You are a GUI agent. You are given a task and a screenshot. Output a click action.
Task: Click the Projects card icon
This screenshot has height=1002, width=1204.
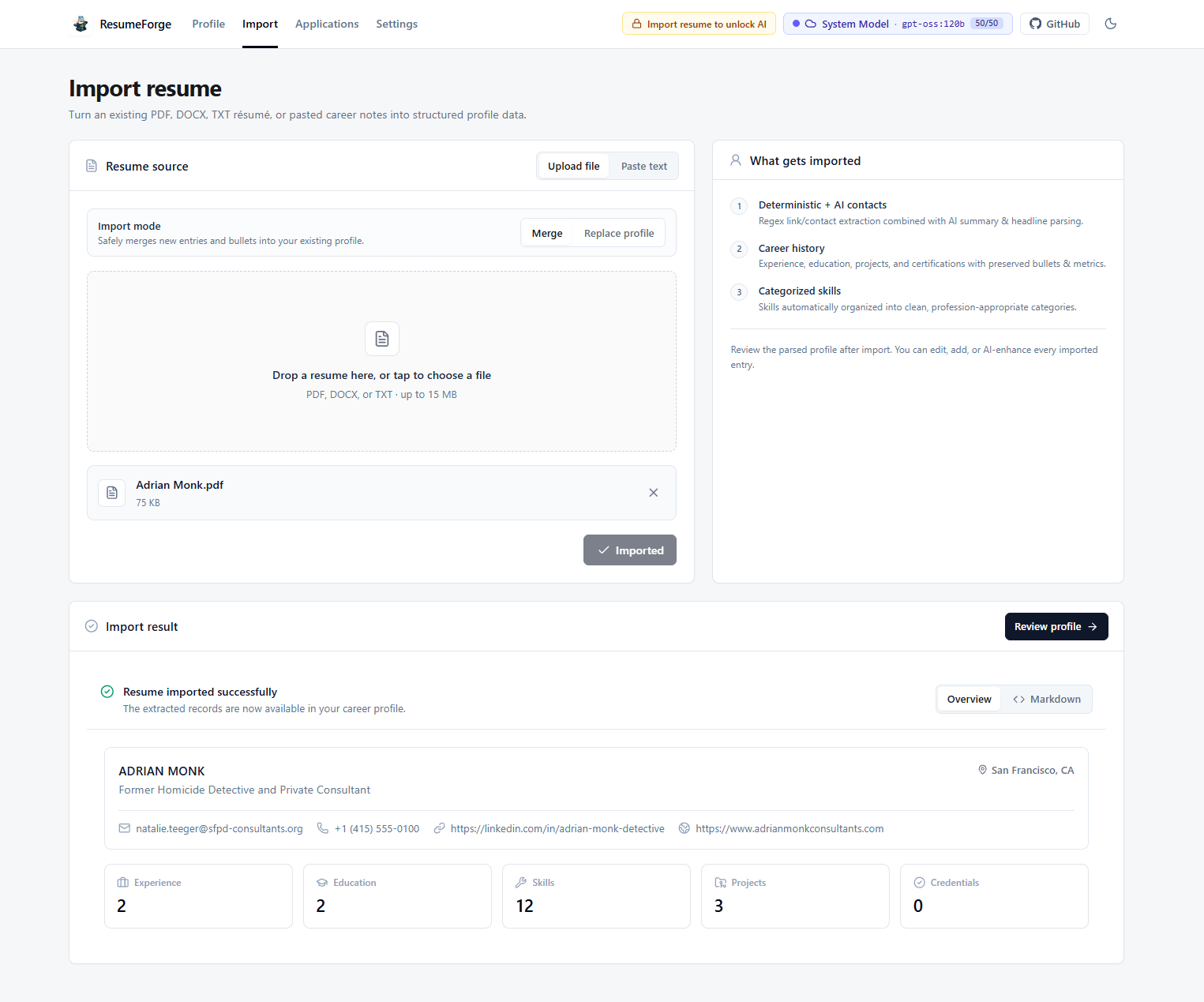click(x=721, y=883)
